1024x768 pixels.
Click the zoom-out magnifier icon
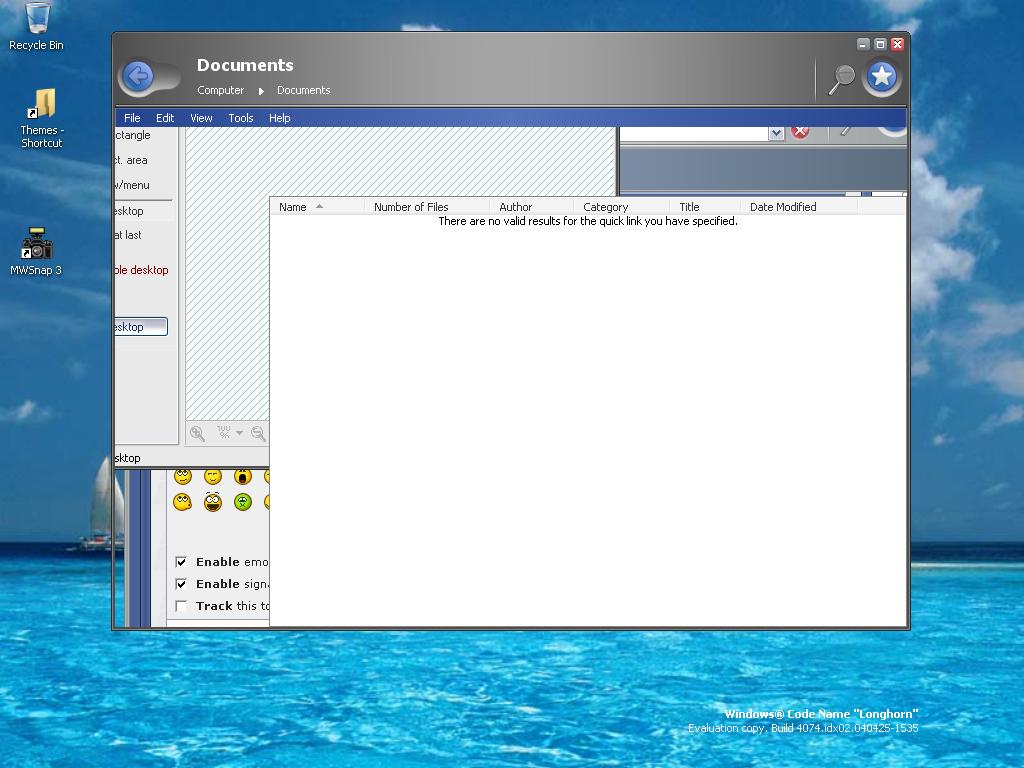click(259, 433)
